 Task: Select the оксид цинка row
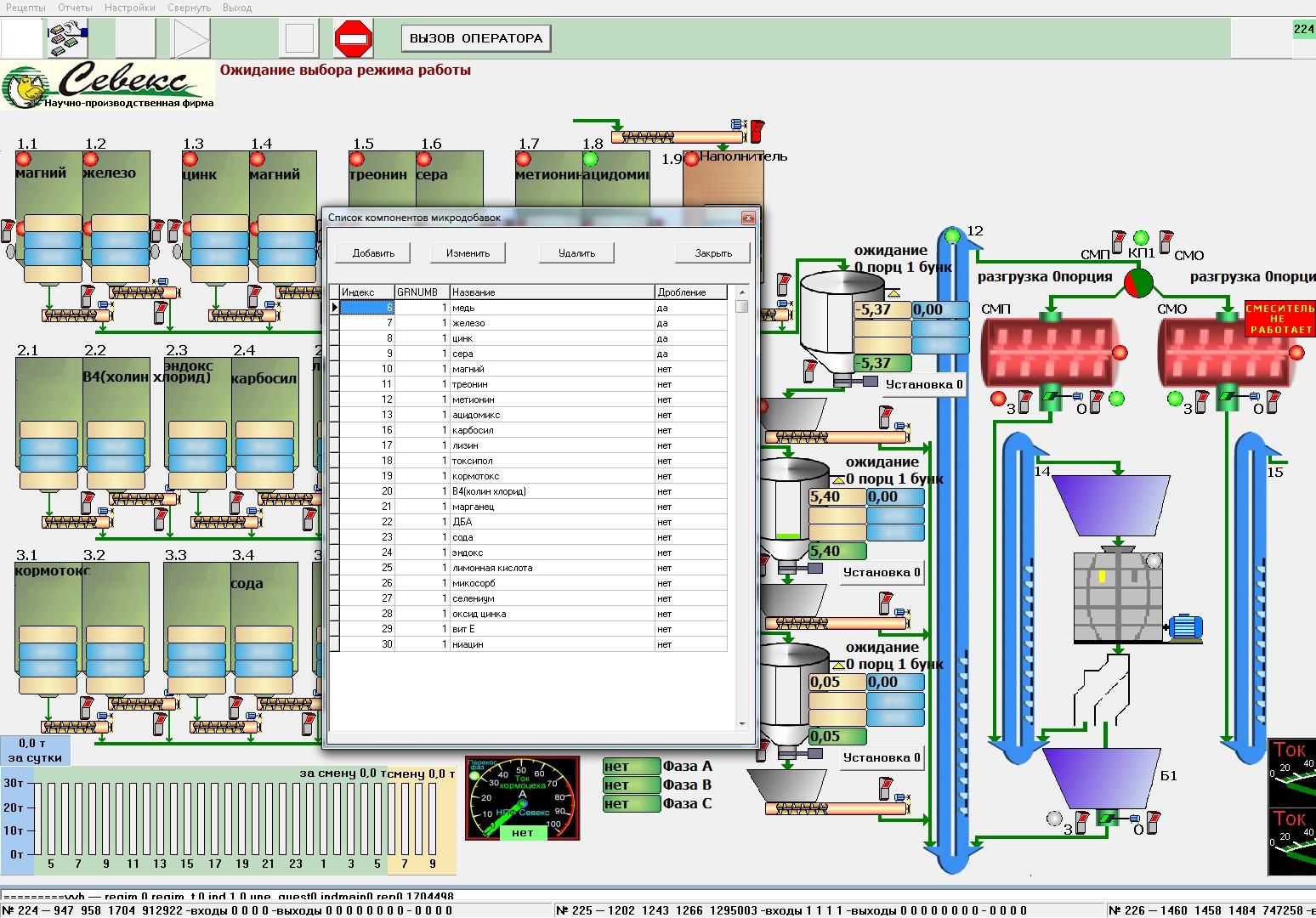coord(533,614)
